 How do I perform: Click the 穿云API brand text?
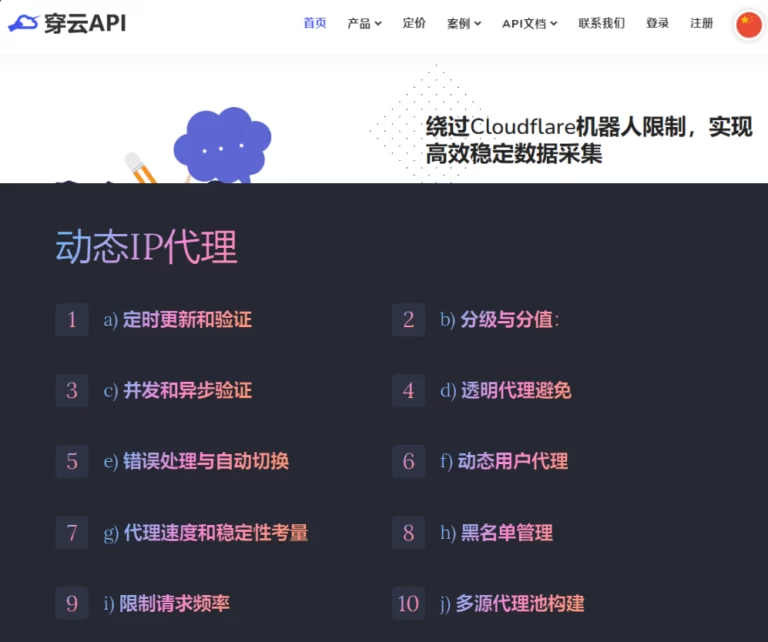tap(85, 23)
